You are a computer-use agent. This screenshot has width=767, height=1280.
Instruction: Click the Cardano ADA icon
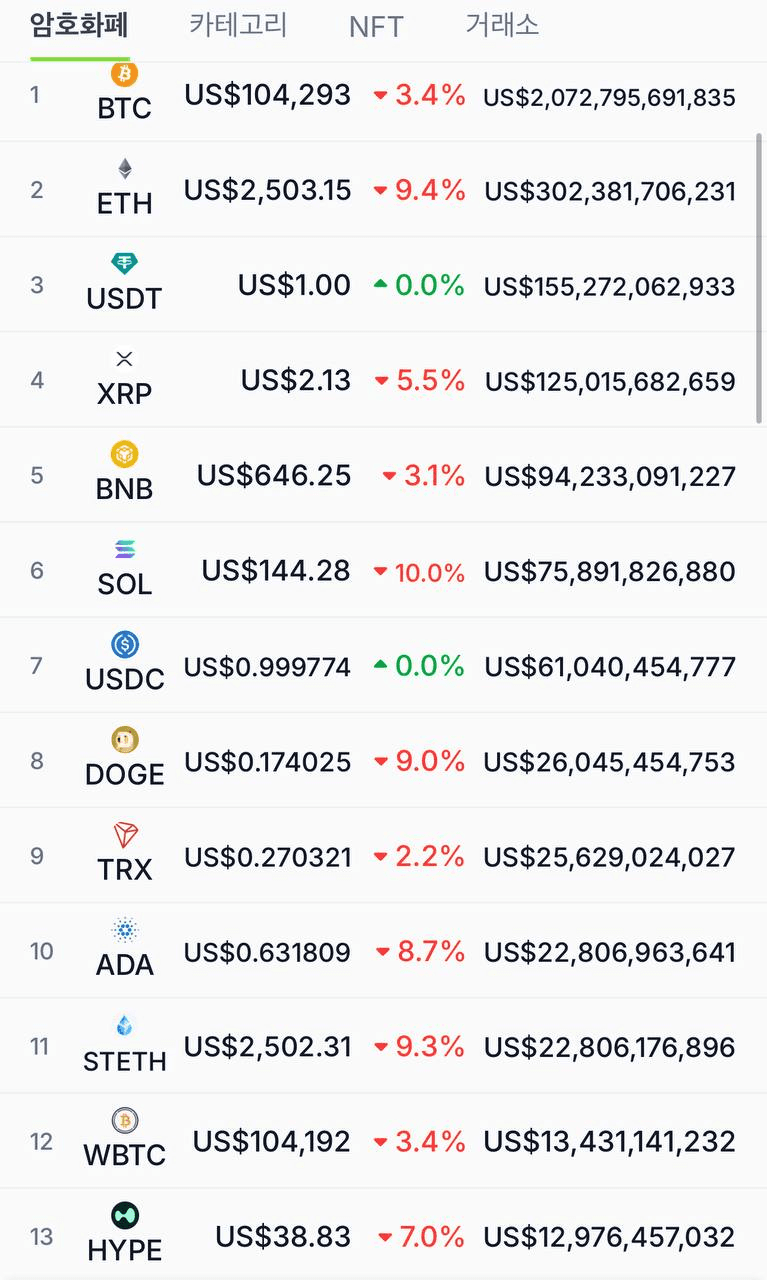pos(125,930)
